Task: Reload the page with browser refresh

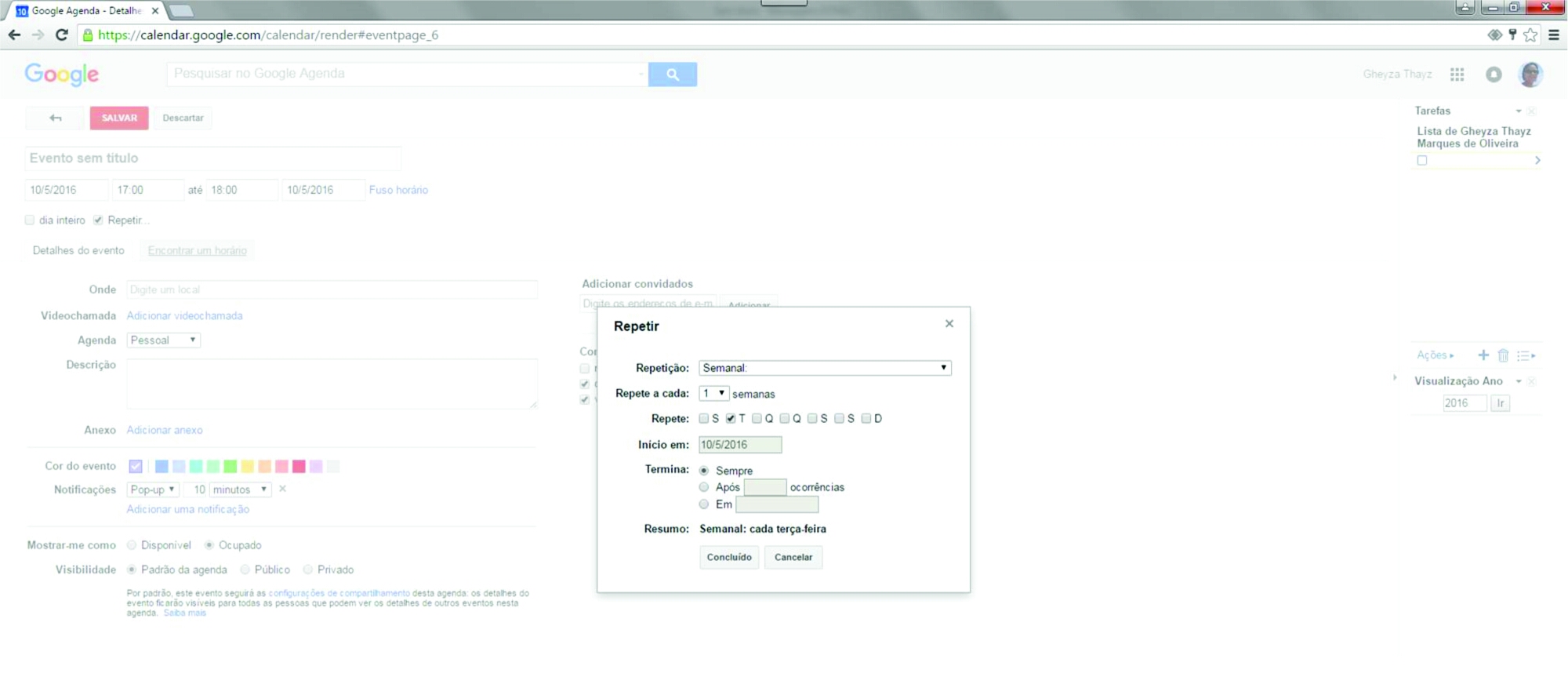Action: 62,35
